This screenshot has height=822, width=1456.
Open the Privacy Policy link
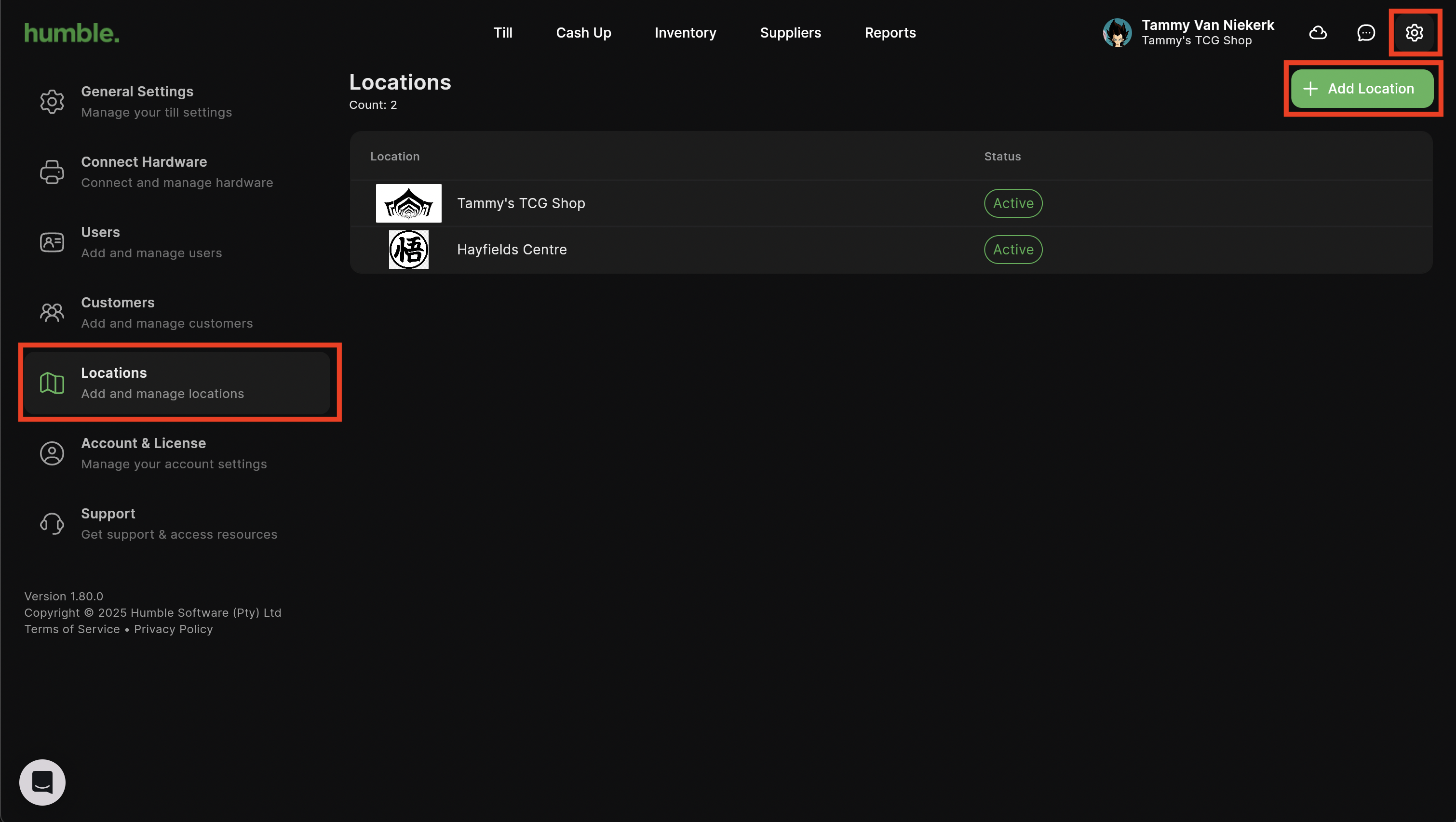173,629
